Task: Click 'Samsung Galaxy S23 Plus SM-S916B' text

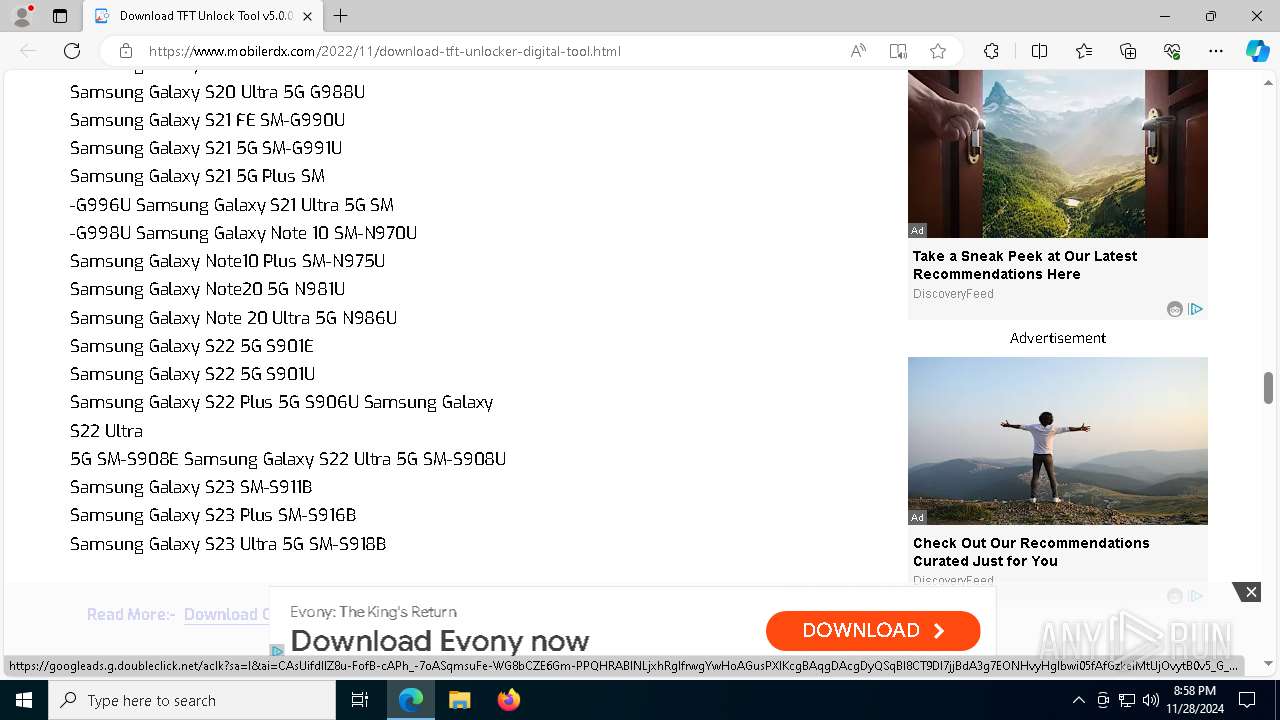Action: pos(213,515)
